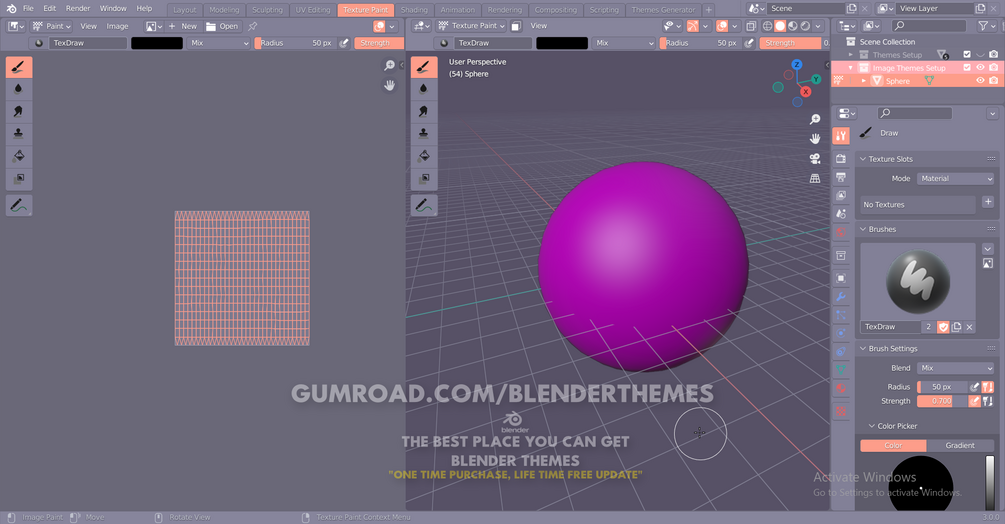
Task: Select the Annotate tool in the image editor toolbar
Action: pos(19,206)
